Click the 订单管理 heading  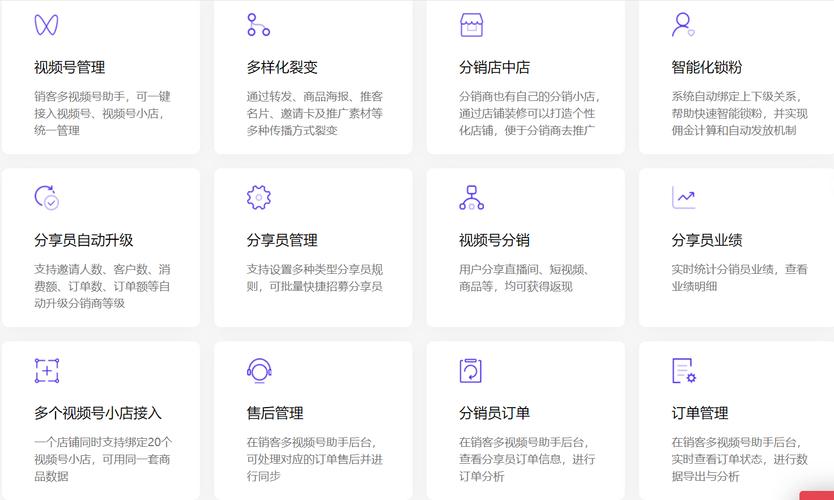point(699,413)
